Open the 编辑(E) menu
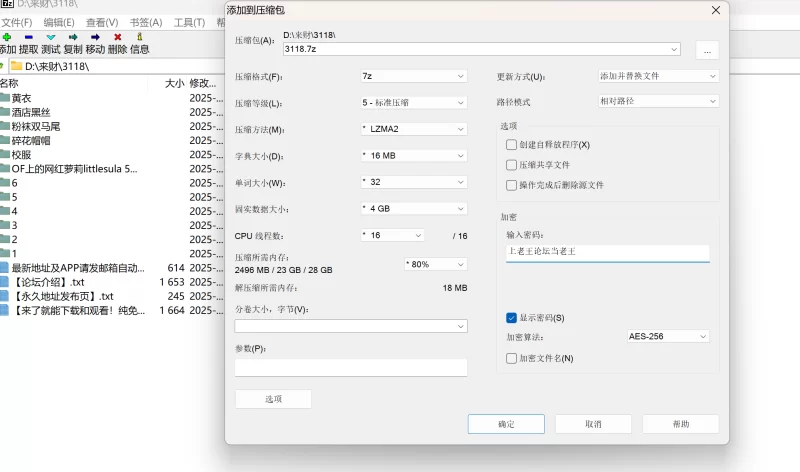This screenshot has width=800, height=472. pyautogui.click(x=59, y=22)
